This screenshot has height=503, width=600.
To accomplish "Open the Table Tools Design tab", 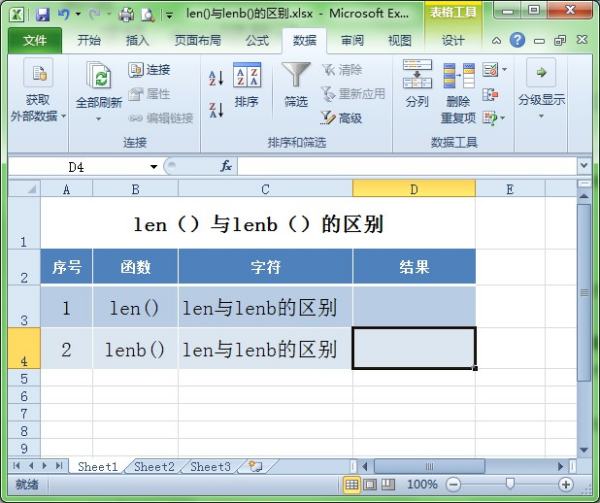I will pyautogui.click(x=453, y=40).
